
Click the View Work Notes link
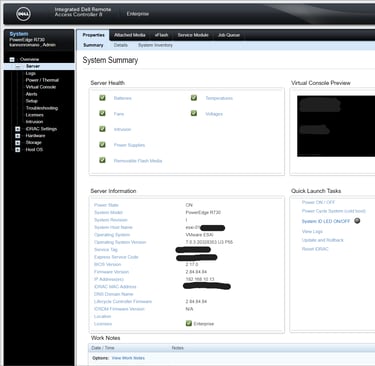click(x=128, y=358)
